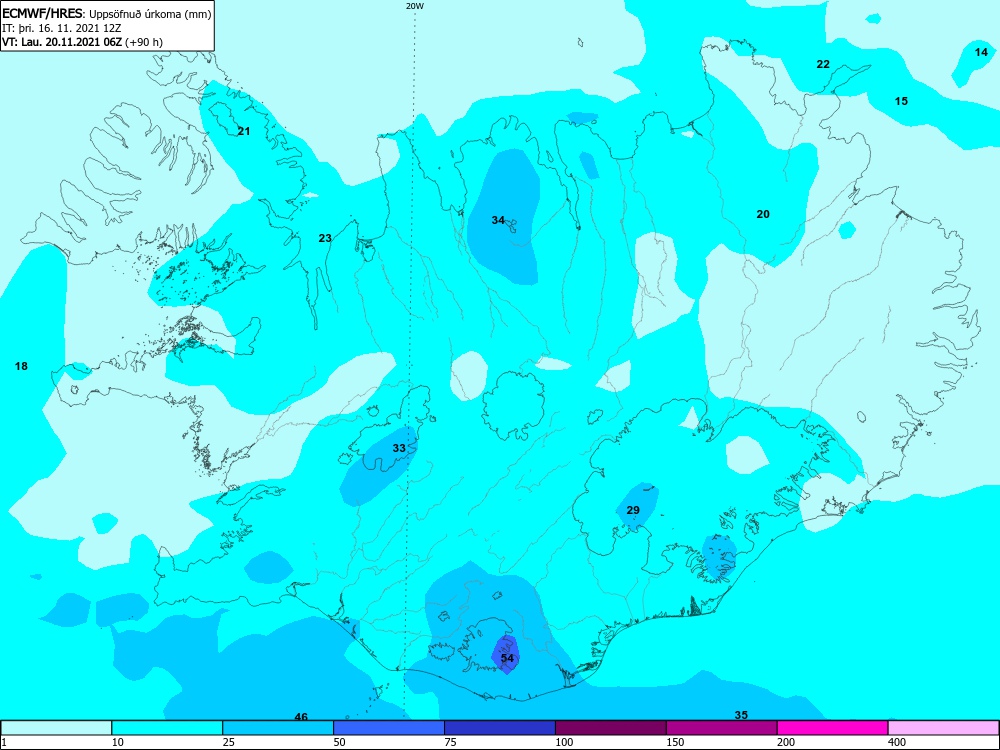Click the precipitation value 33 on the map
Screen dimensions: 1000x750
399,448
